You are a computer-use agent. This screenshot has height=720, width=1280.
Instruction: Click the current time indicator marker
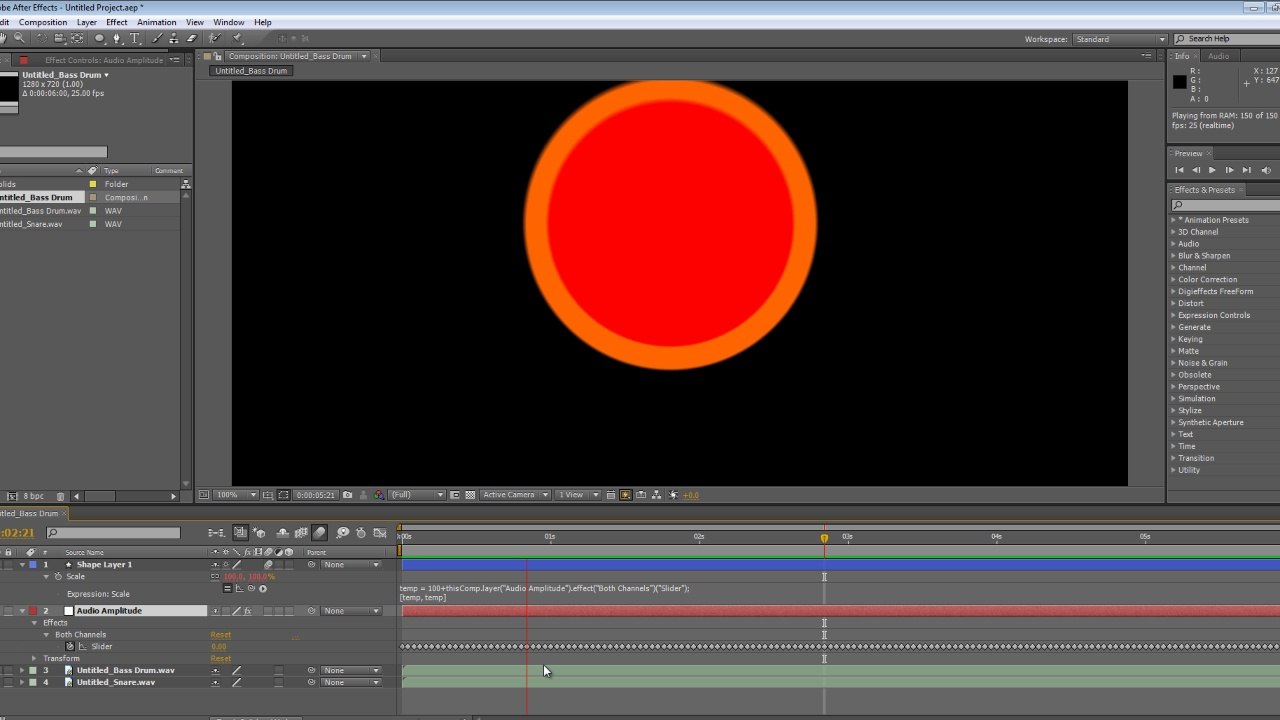[x=824, y=538]
